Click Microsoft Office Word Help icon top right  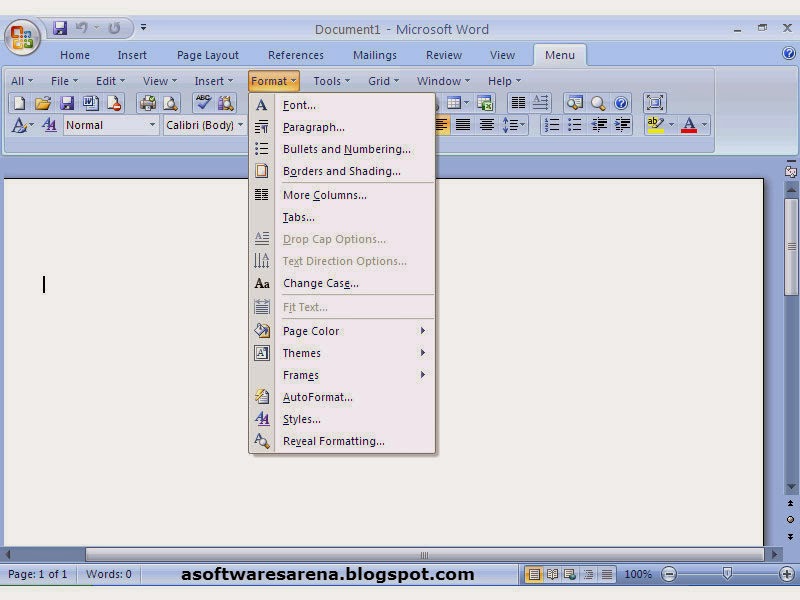(789, 54)
